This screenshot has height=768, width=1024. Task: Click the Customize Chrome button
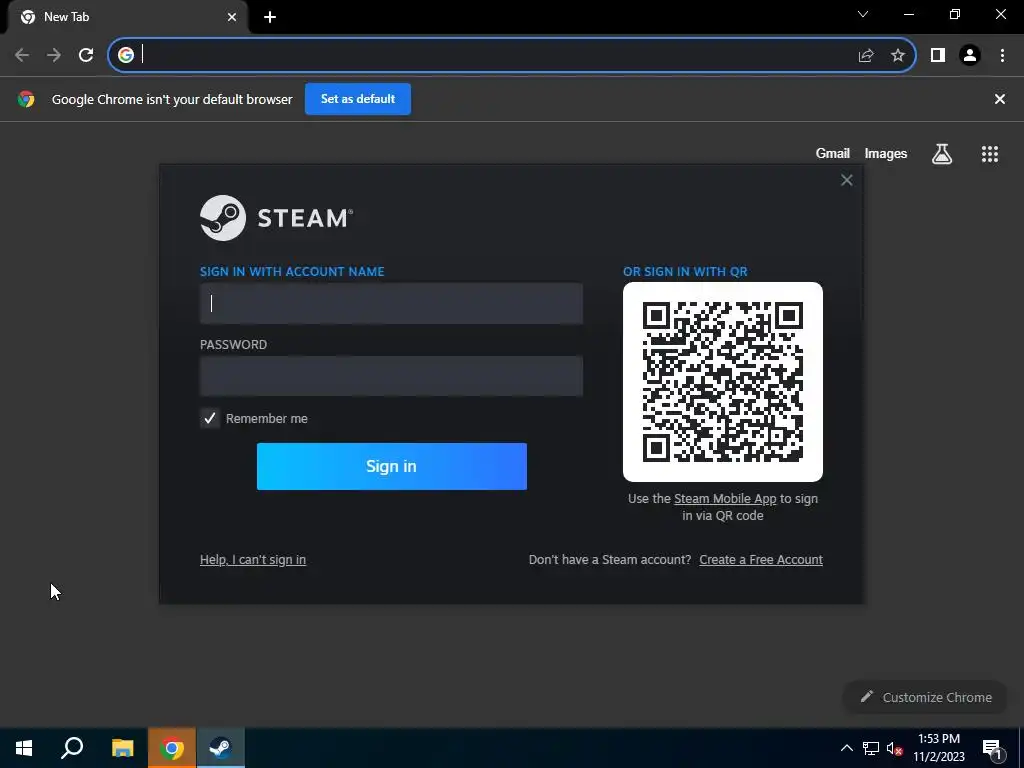[x=926, y=697]
